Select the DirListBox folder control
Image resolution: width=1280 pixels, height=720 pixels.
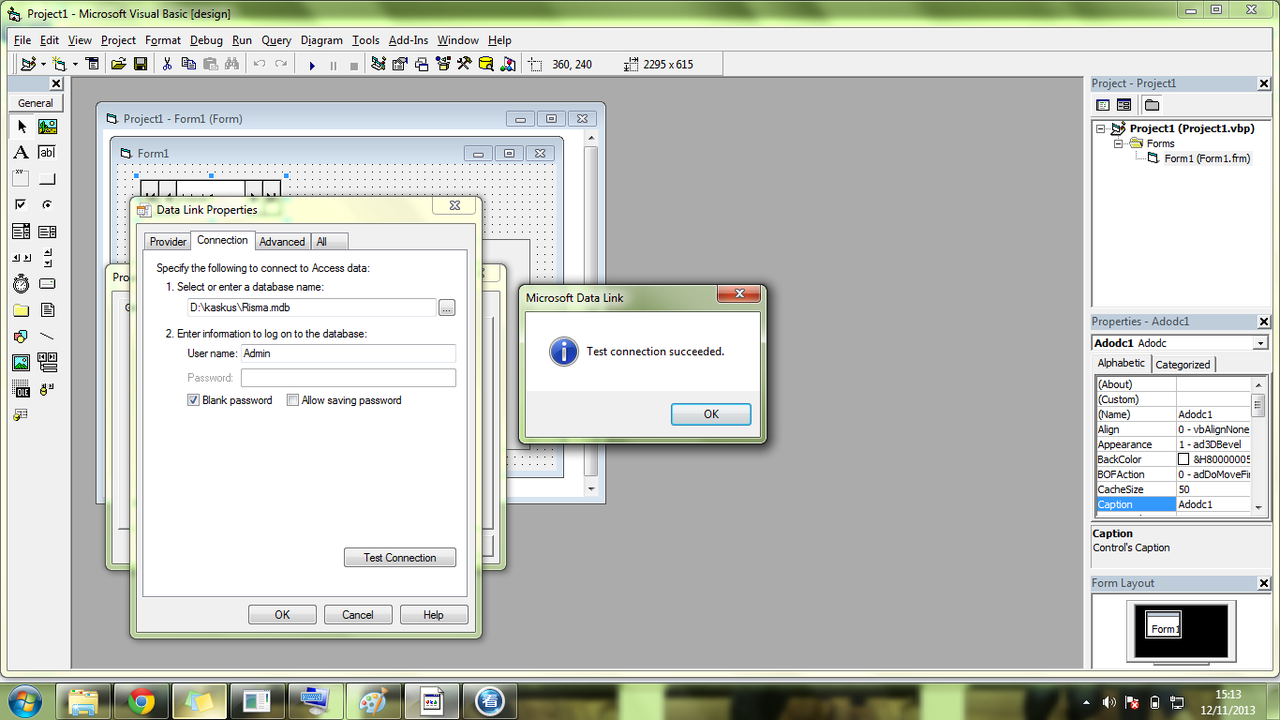(x=21, y=310)
